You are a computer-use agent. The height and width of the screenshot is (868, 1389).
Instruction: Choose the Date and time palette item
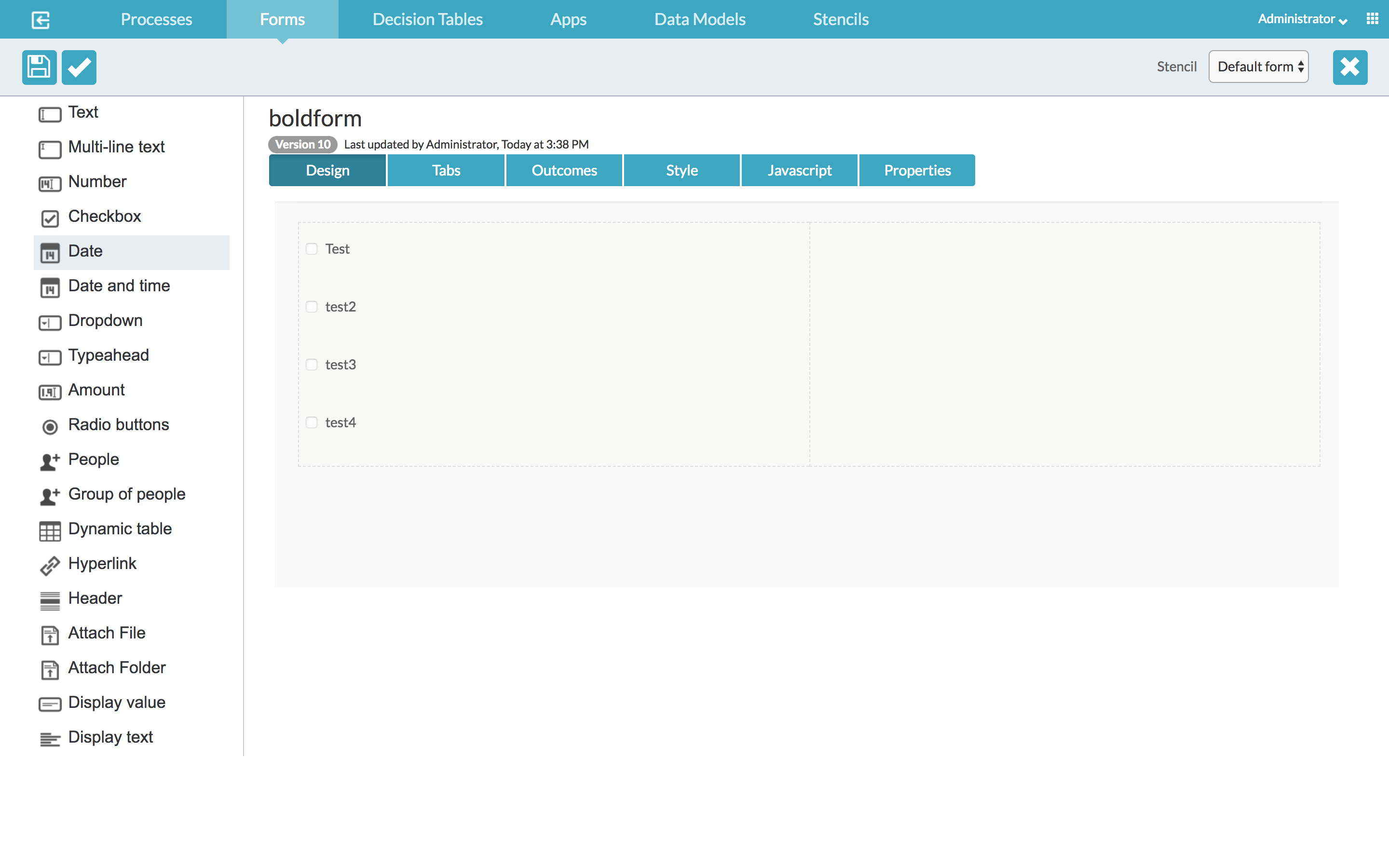coord(132,286)
